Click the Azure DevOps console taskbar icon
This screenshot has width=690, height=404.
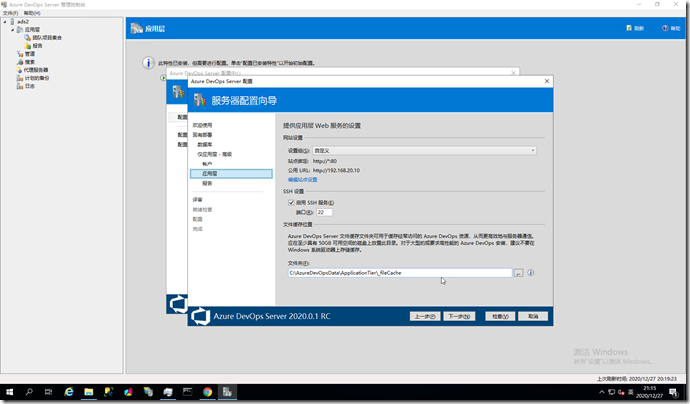click(227, 392)
